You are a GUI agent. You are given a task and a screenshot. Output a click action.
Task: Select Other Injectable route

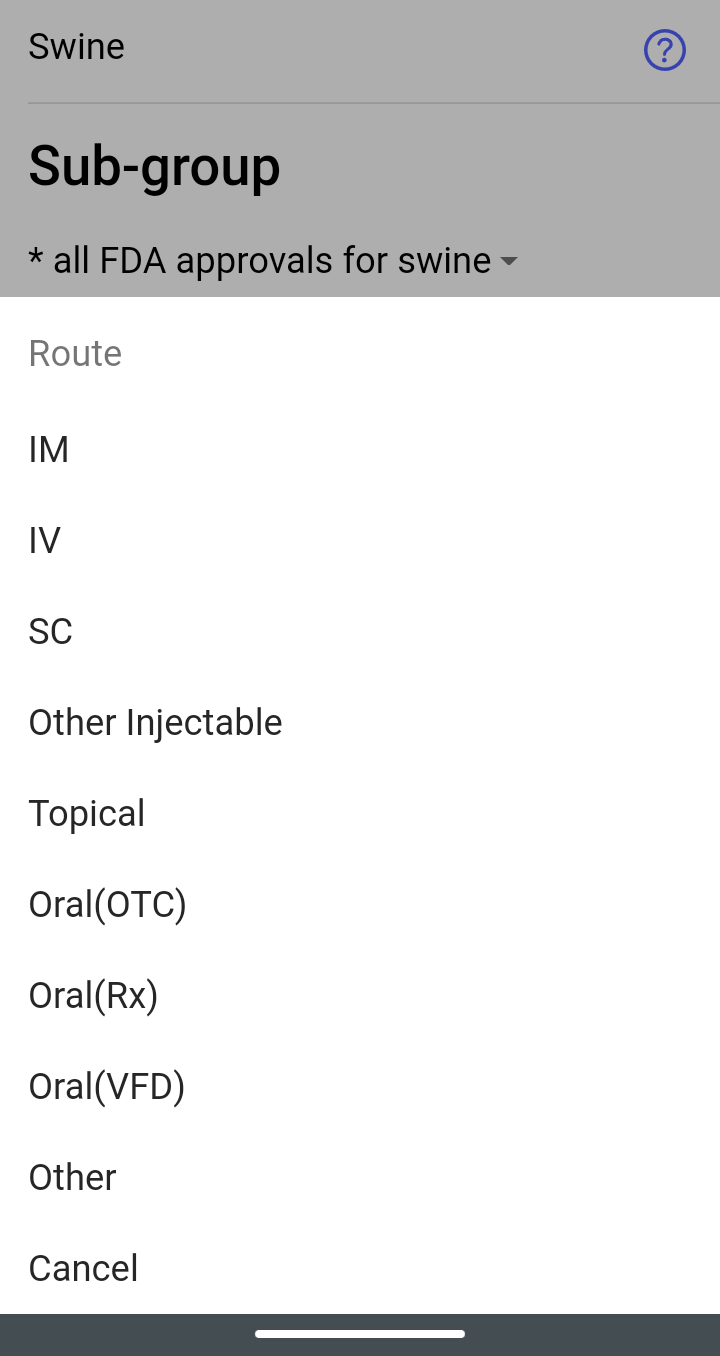360,723
